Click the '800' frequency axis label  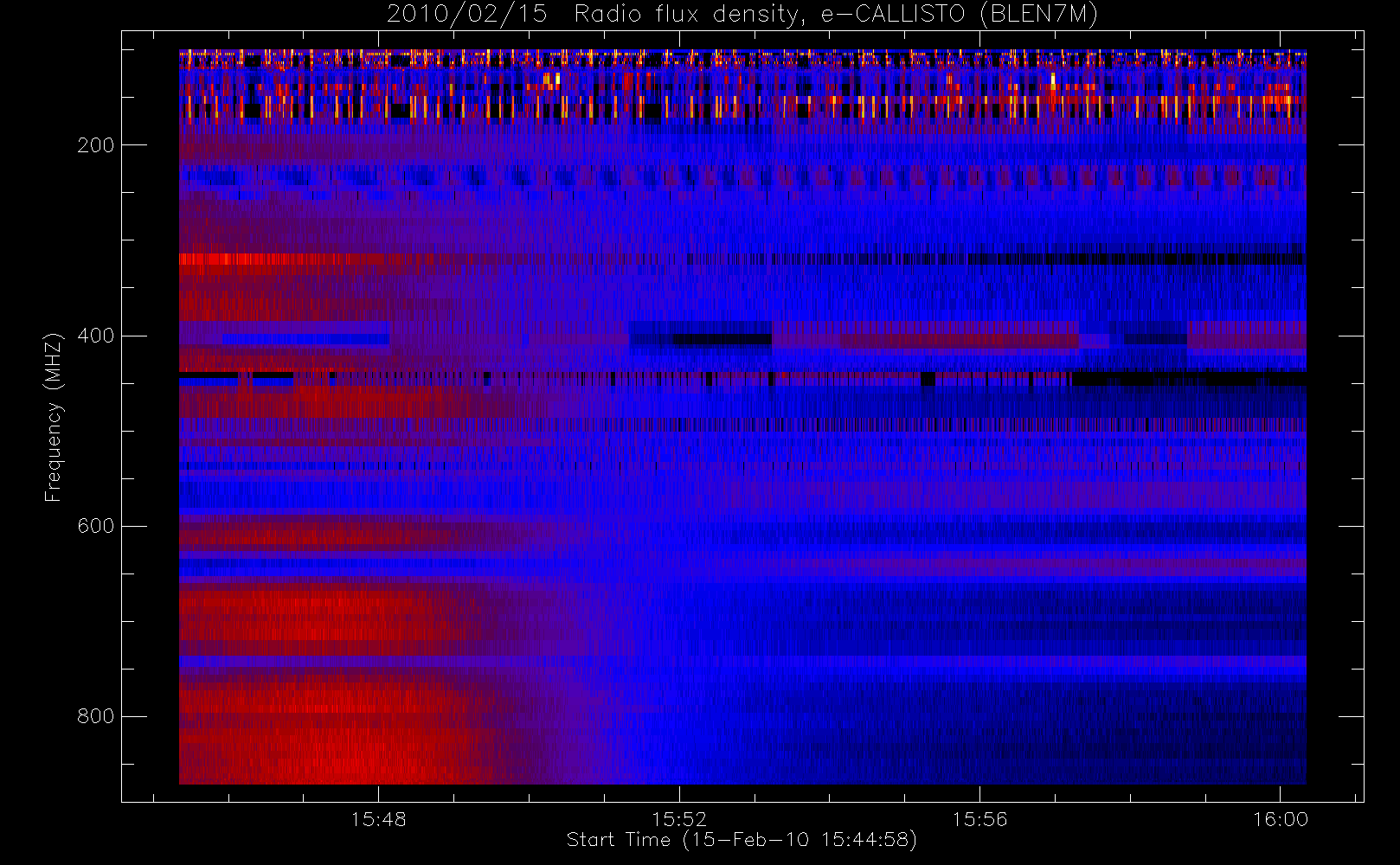click(95, 716)
